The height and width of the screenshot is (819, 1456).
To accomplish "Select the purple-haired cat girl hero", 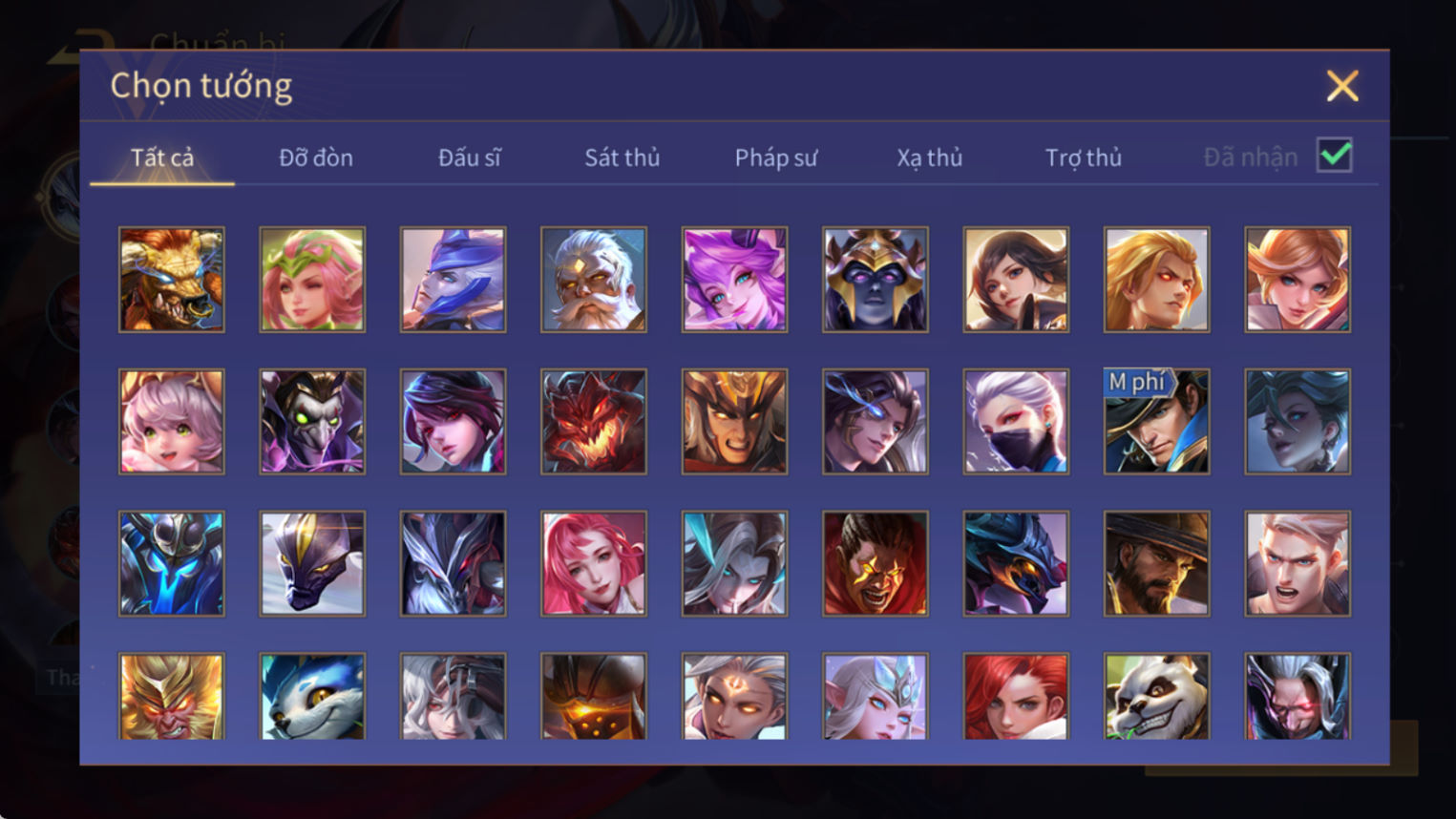I will point(734,280).
